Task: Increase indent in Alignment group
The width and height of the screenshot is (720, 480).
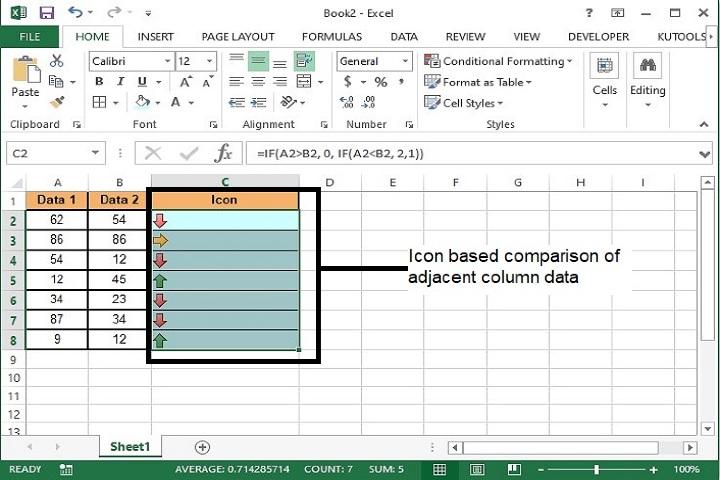Action: tap(259, 102)
